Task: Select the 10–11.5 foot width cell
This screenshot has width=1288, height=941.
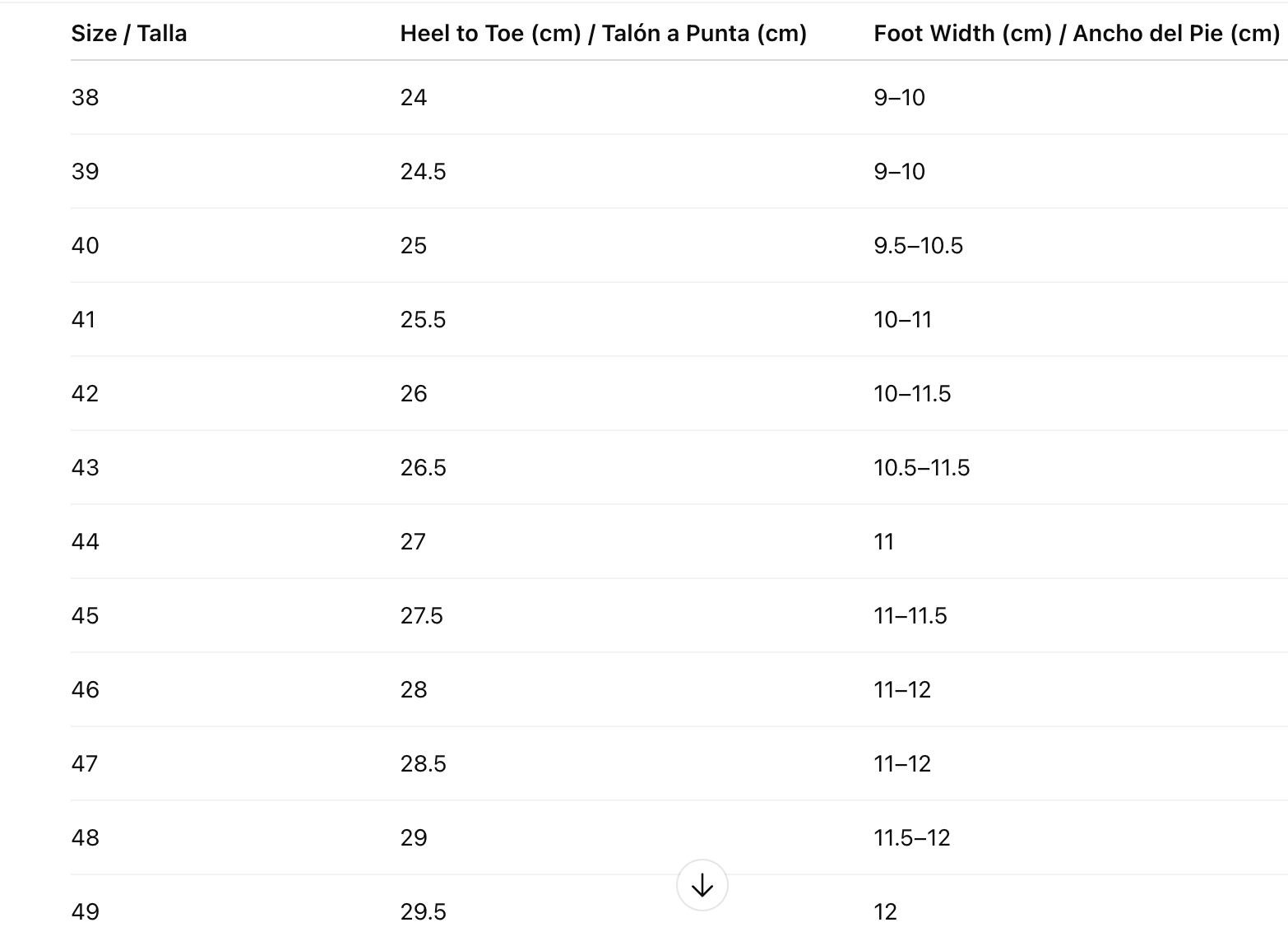Action: click(x=912, y=394)
